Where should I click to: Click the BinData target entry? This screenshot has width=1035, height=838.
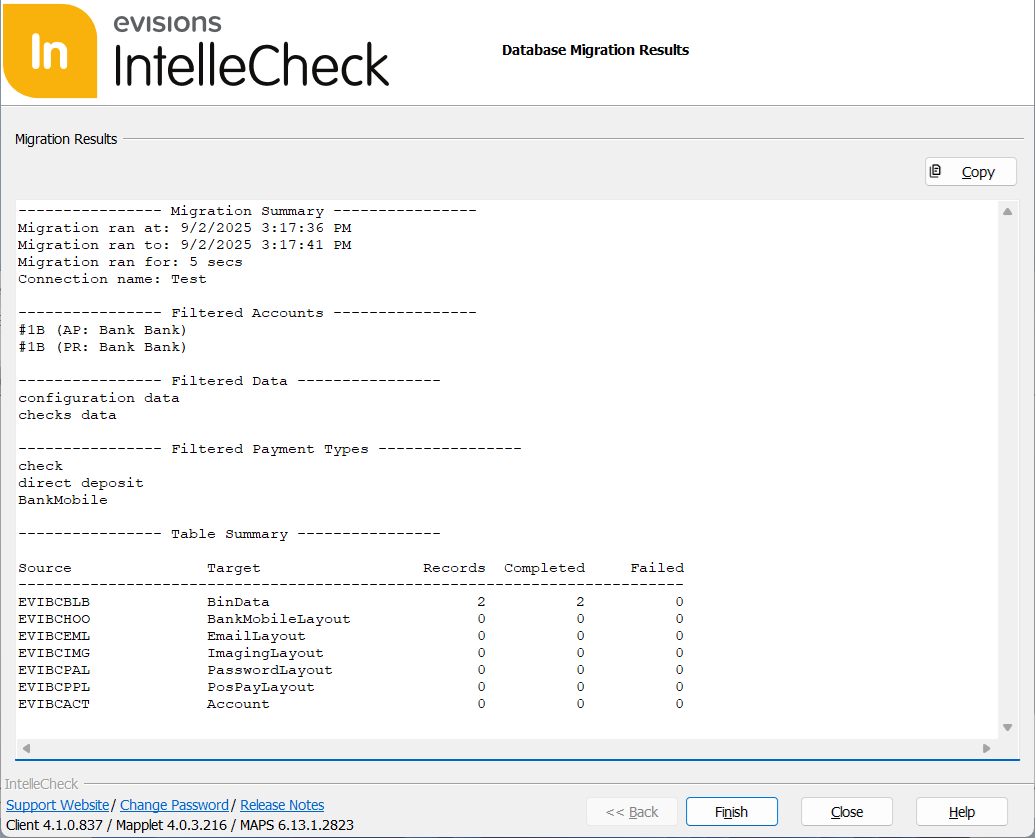pos(238,602)
